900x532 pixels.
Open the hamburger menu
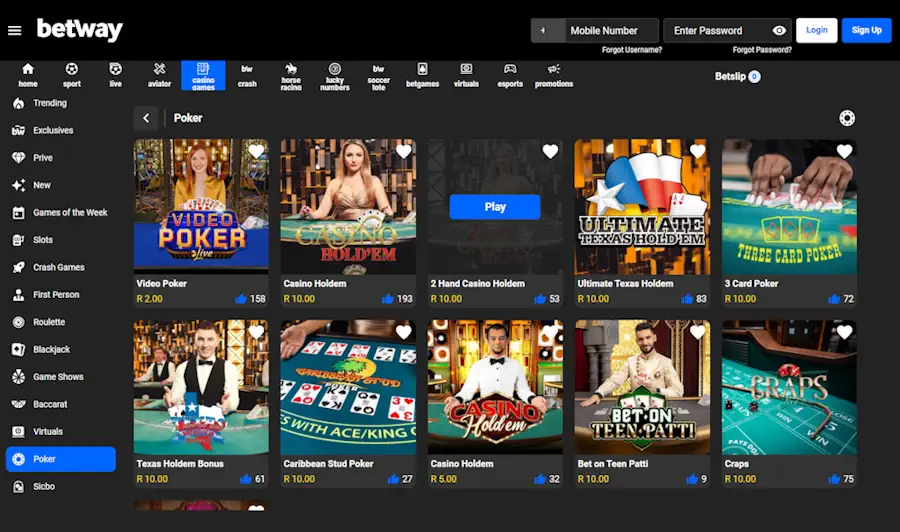pos(14,30)
